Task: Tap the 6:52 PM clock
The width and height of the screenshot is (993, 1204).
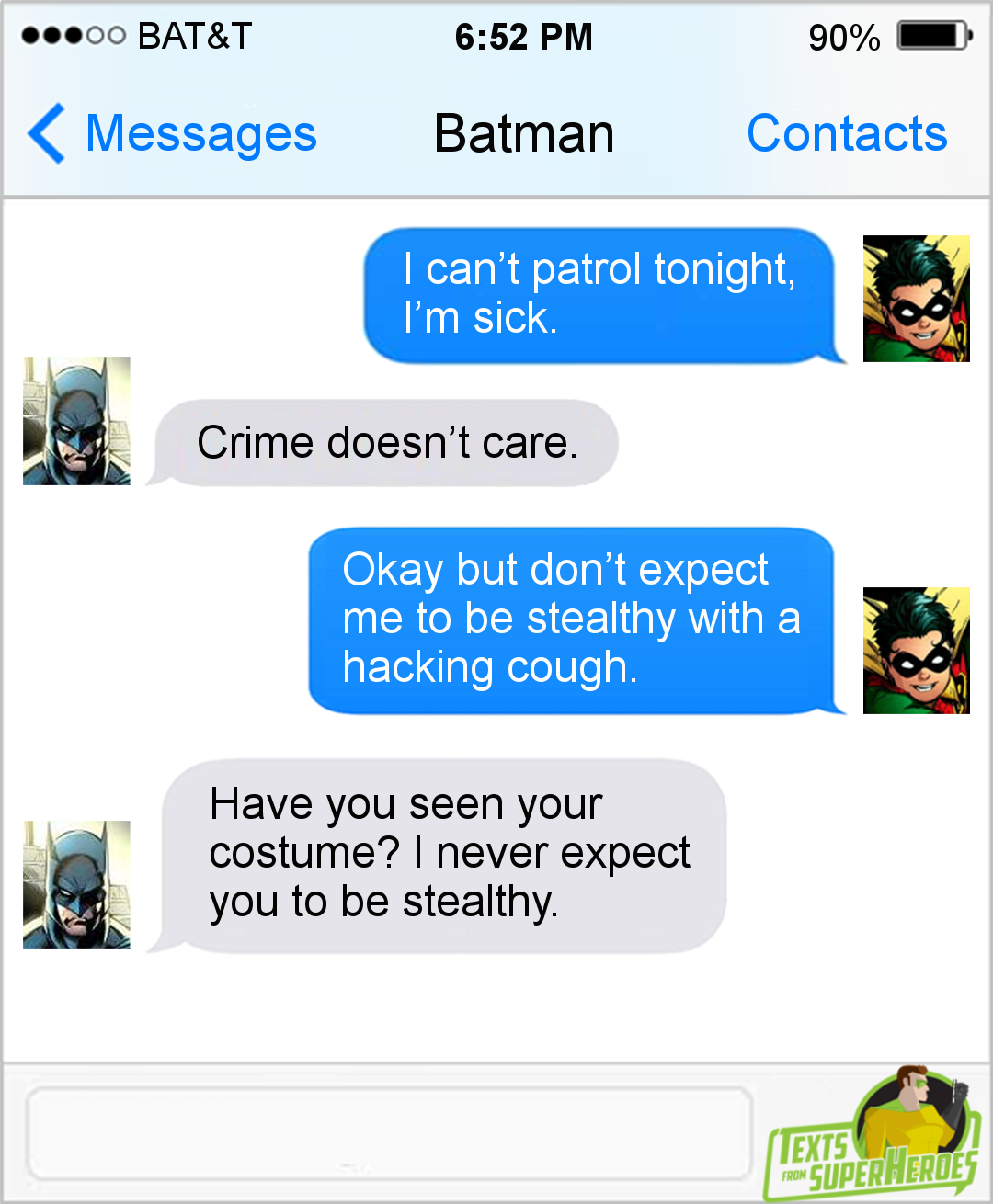Action: point(523,37)
